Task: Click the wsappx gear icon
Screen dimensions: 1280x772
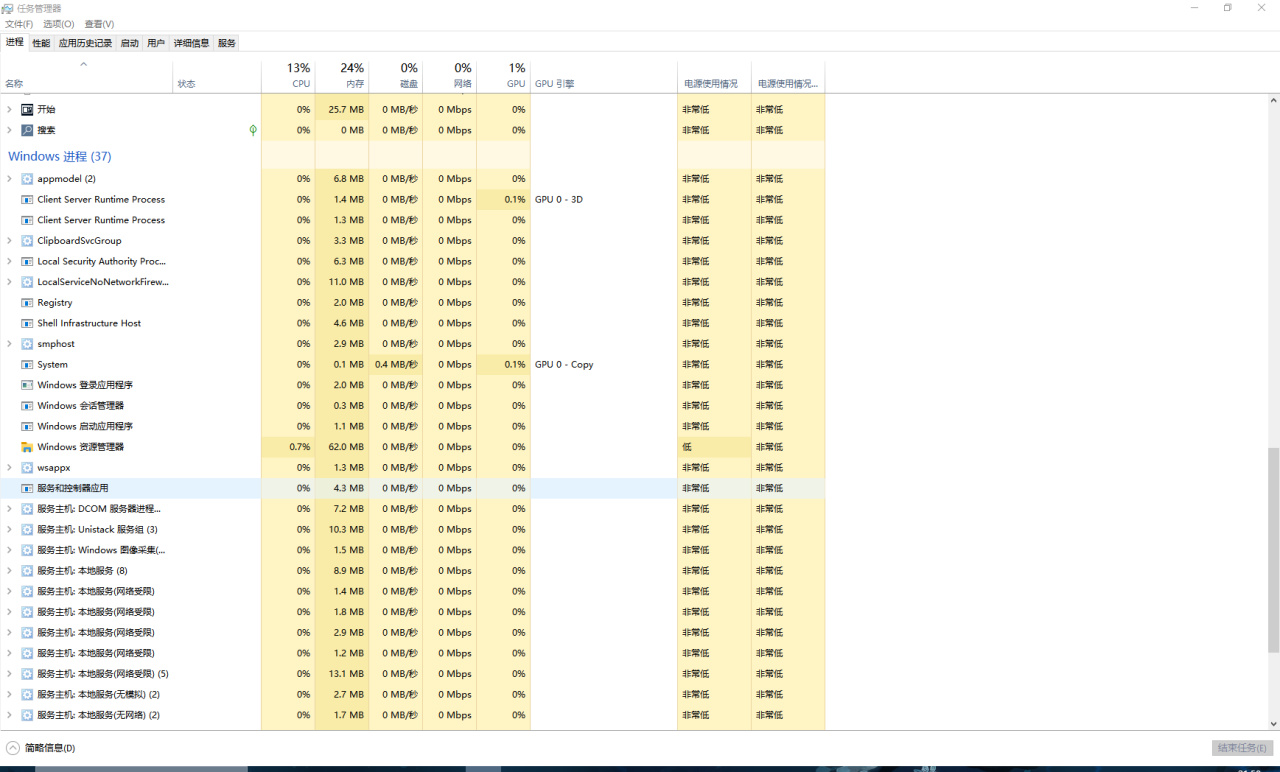Action: point(27,468)
